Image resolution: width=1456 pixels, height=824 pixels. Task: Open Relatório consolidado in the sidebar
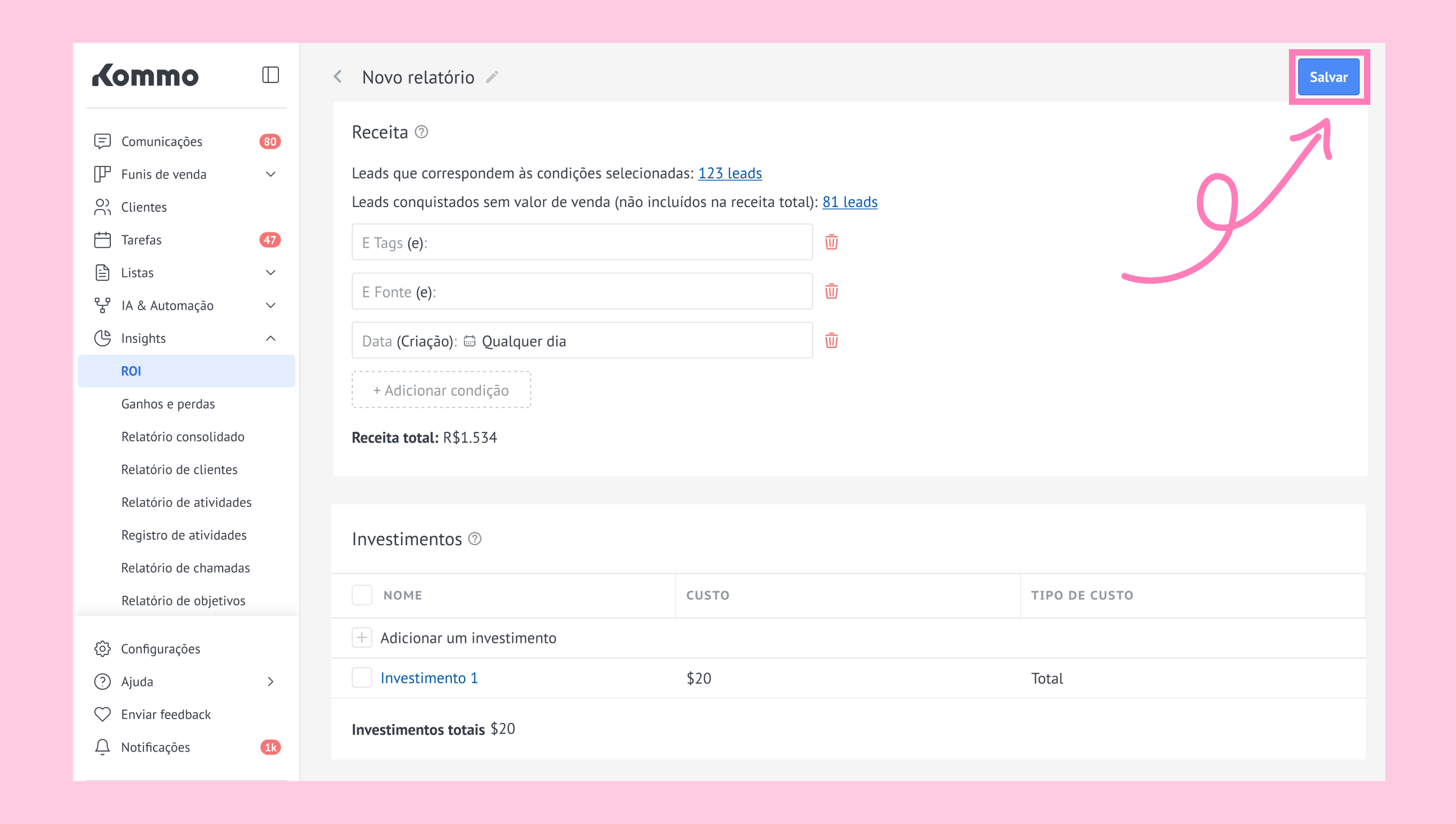(183, 436)
